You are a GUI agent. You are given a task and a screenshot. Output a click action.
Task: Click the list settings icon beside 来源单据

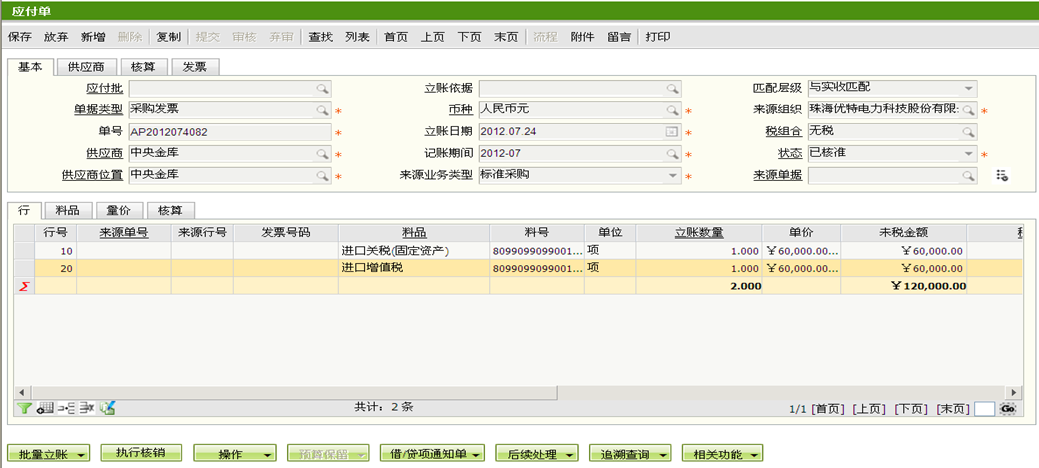click(1001, 176)
